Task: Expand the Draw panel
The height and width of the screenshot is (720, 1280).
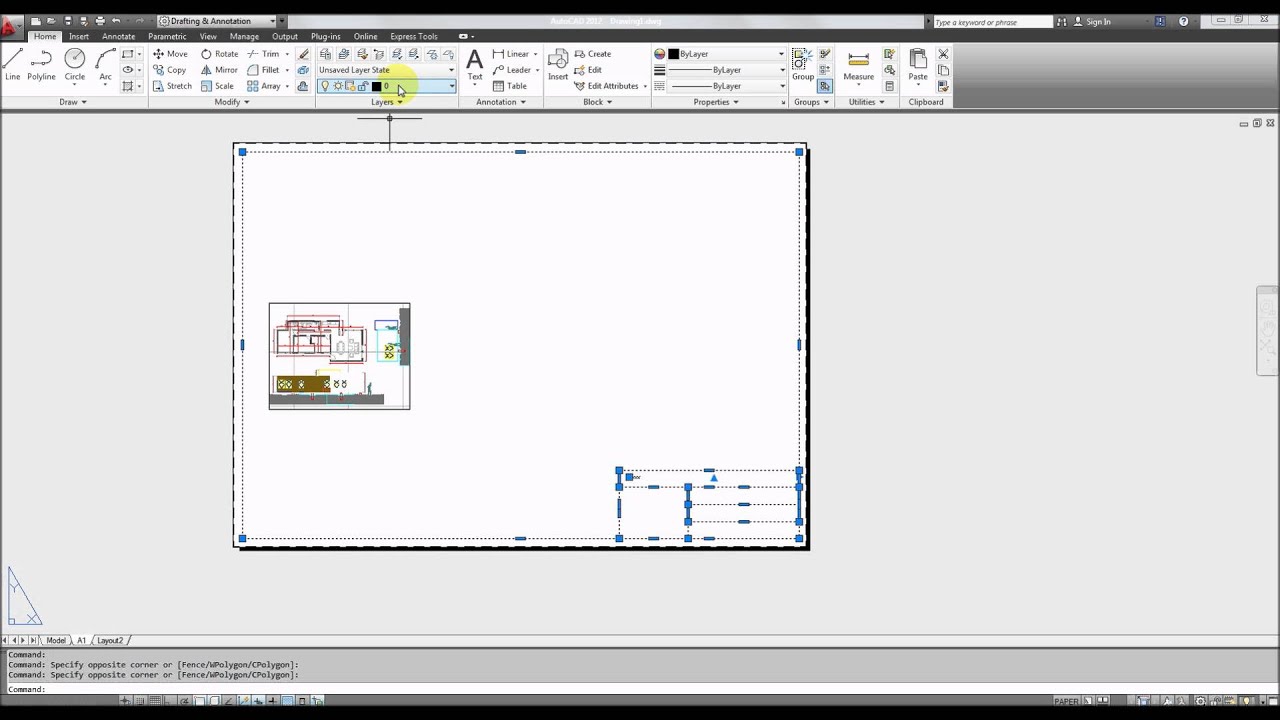Action: pyautogui.click(x=73, y=102)
